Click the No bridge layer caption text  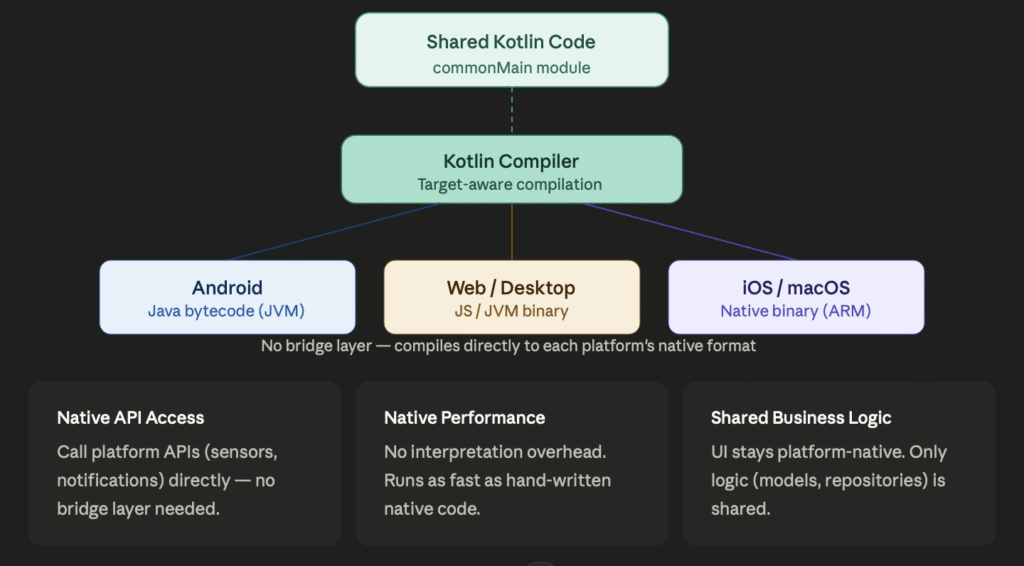511,346
